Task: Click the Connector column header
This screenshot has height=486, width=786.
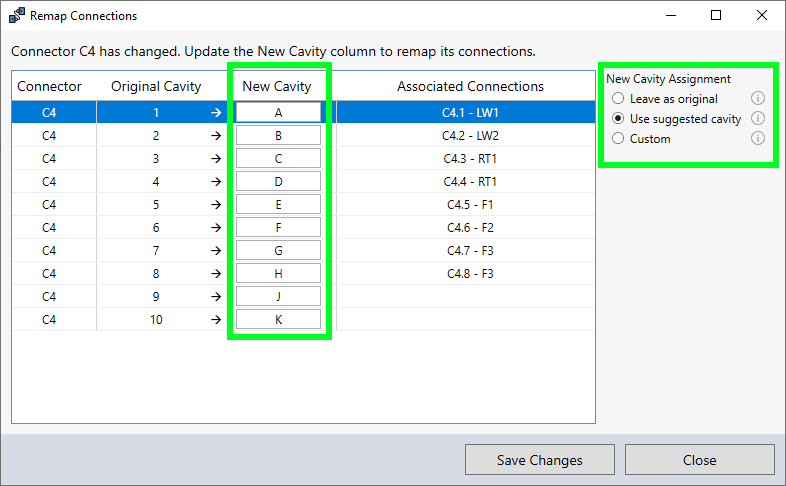Action: [49, 86]
